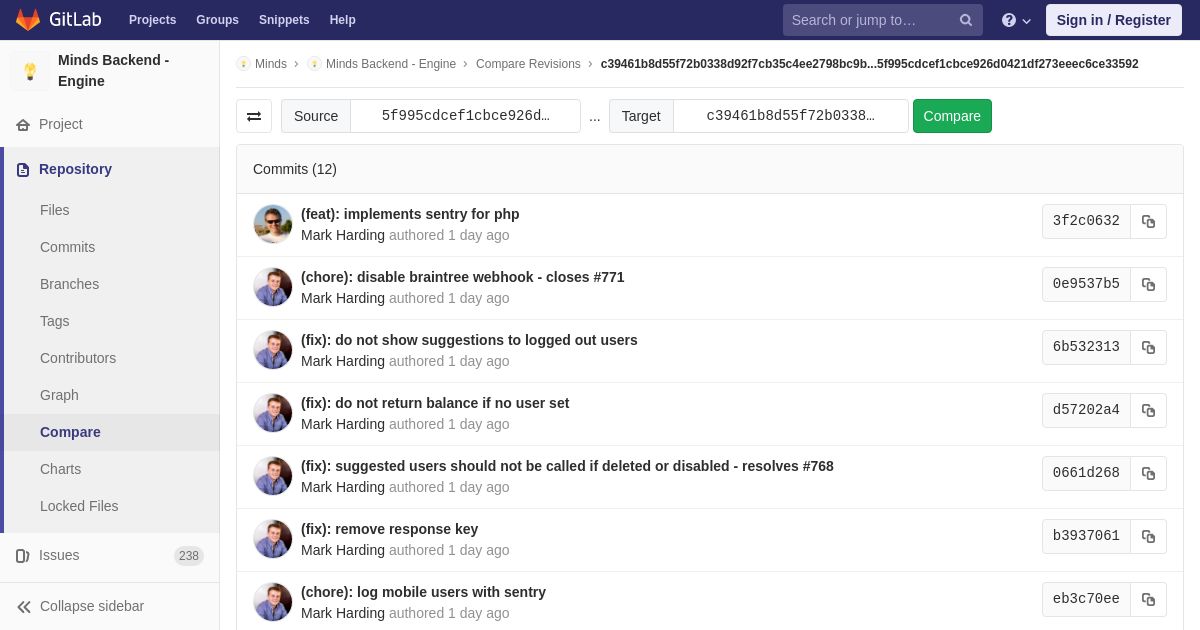Click Mark Harding avatar on first commit

pyautogui.click(x=273, y=224)
